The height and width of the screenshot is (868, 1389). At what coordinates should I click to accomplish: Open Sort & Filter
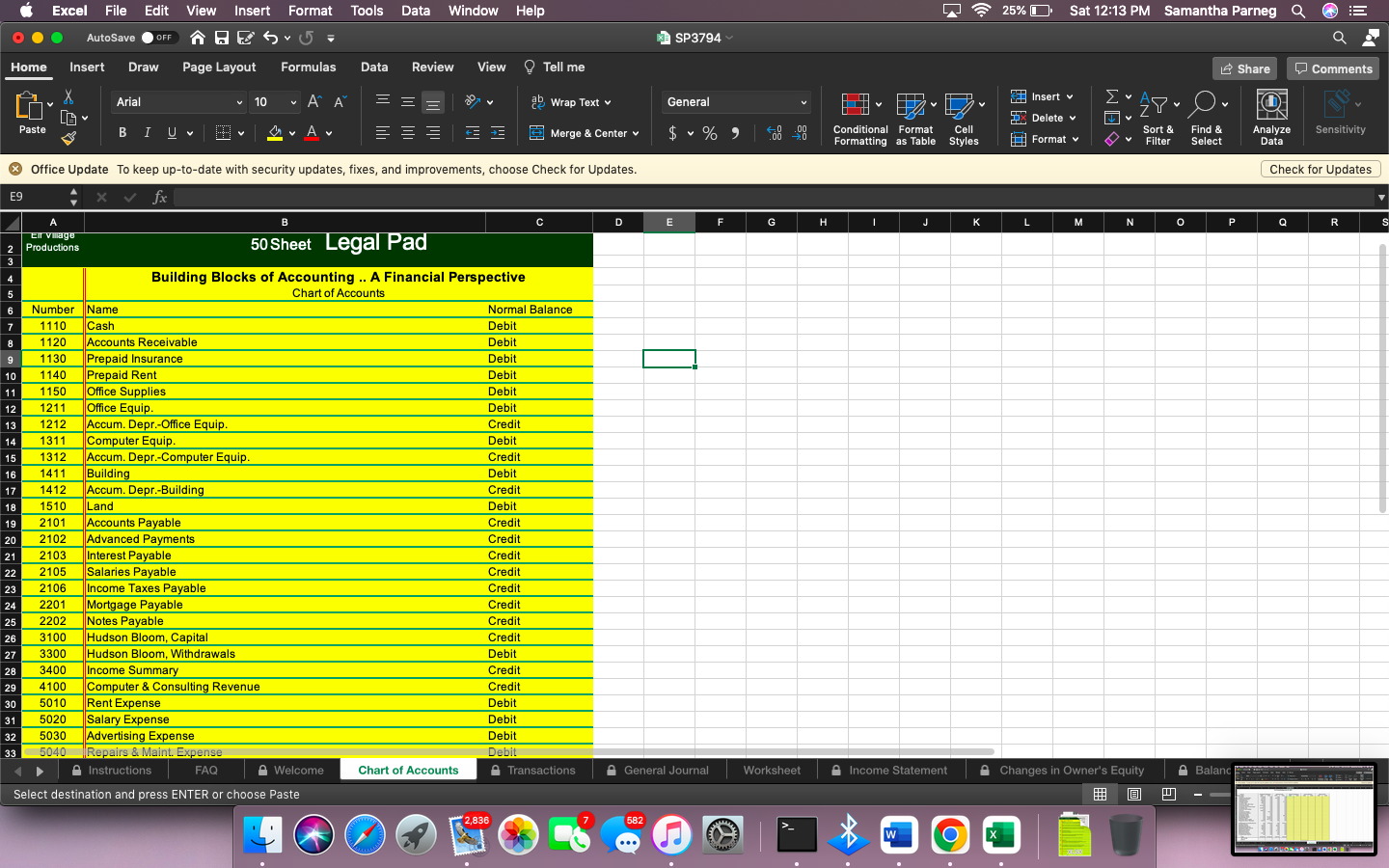1158,119
